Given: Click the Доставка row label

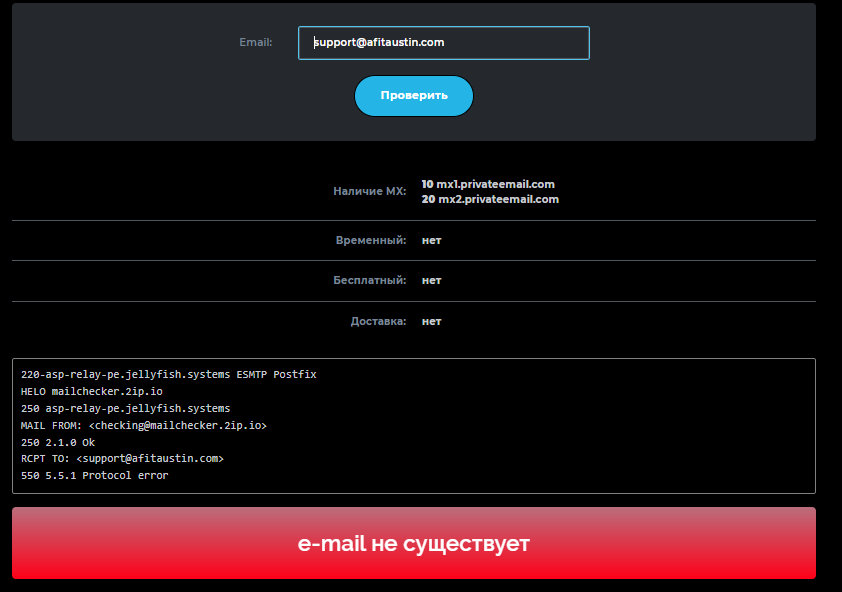Looking at the screenshot, I should [x=378, y=322].
